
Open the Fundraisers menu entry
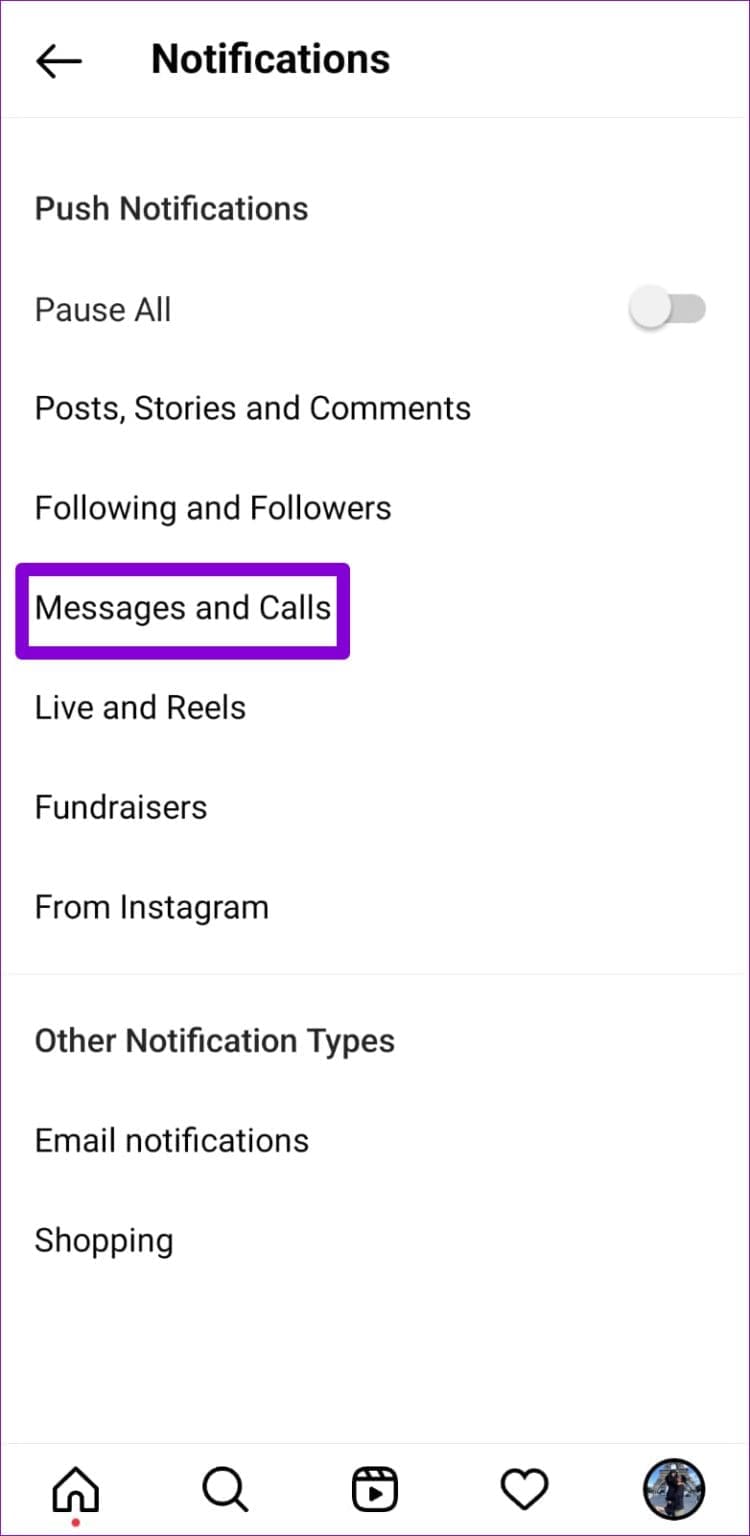point(120,807)
